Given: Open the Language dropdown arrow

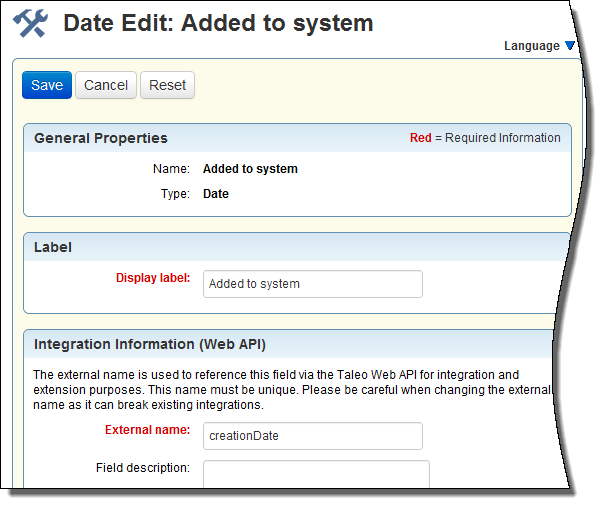Looking at the screenshot, I should [x=570, y=46].
